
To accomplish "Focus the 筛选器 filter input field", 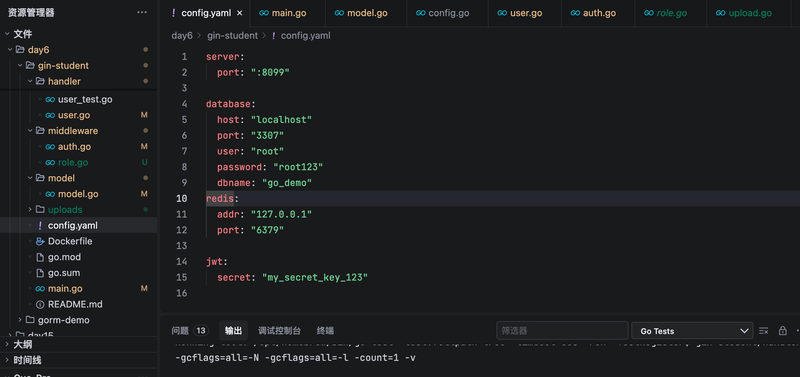I will click(562, 331).
